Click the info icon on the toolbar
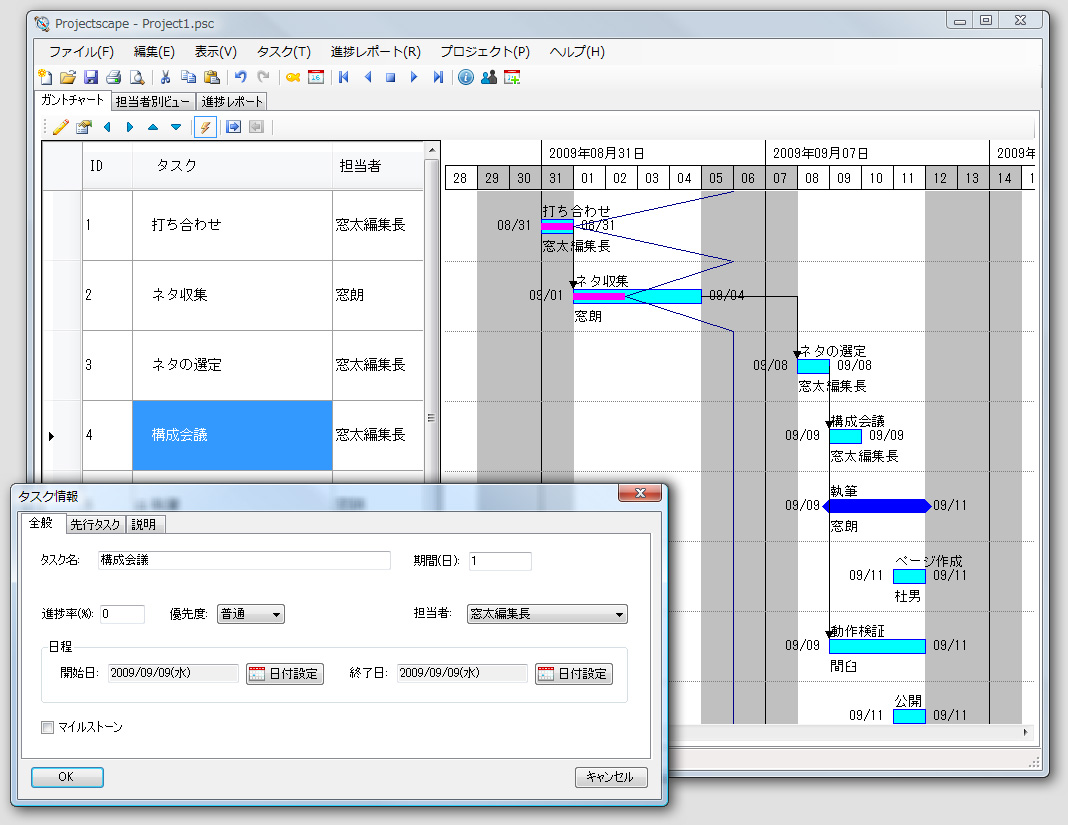The image size is (1068, 825). tap(465, 76)
